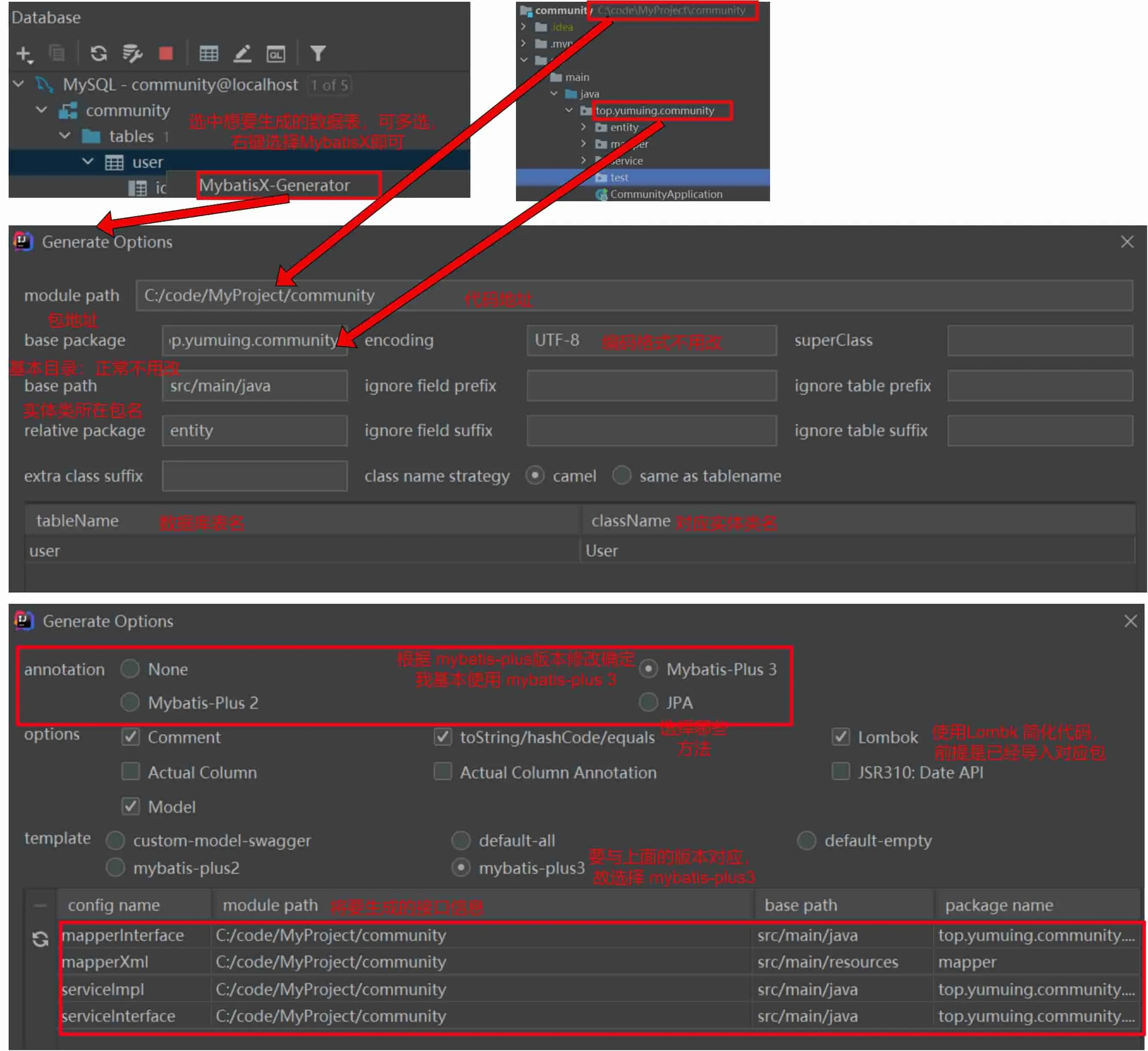The width and height of the screenshot is (1148, 1051).
Task: Click the add data source plus icon
Action: click(24, 54)
